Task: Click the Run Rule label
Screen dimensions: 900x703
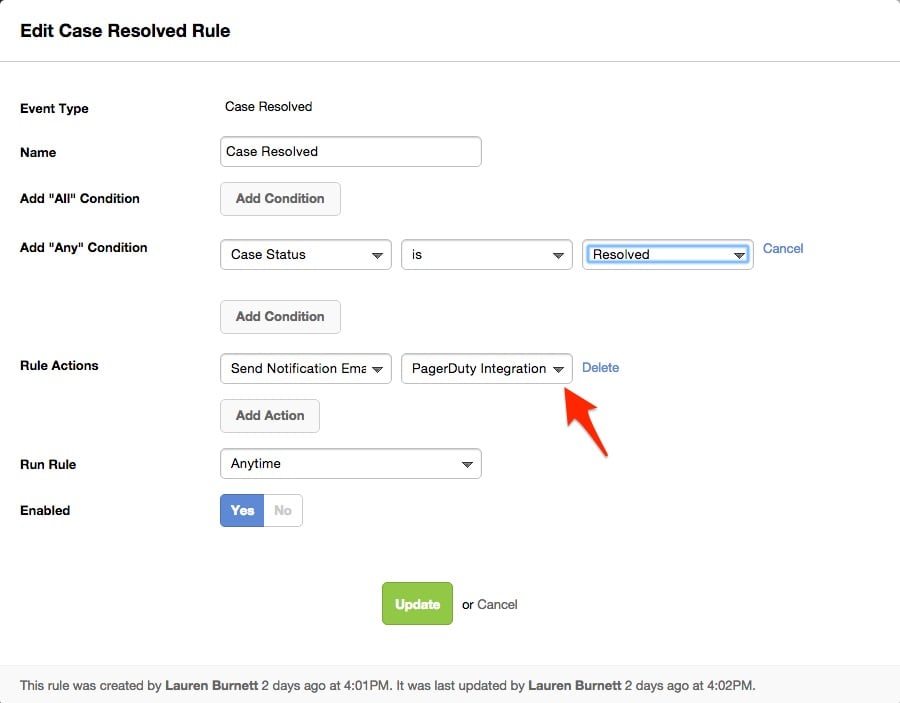Action: coord(48,464)
